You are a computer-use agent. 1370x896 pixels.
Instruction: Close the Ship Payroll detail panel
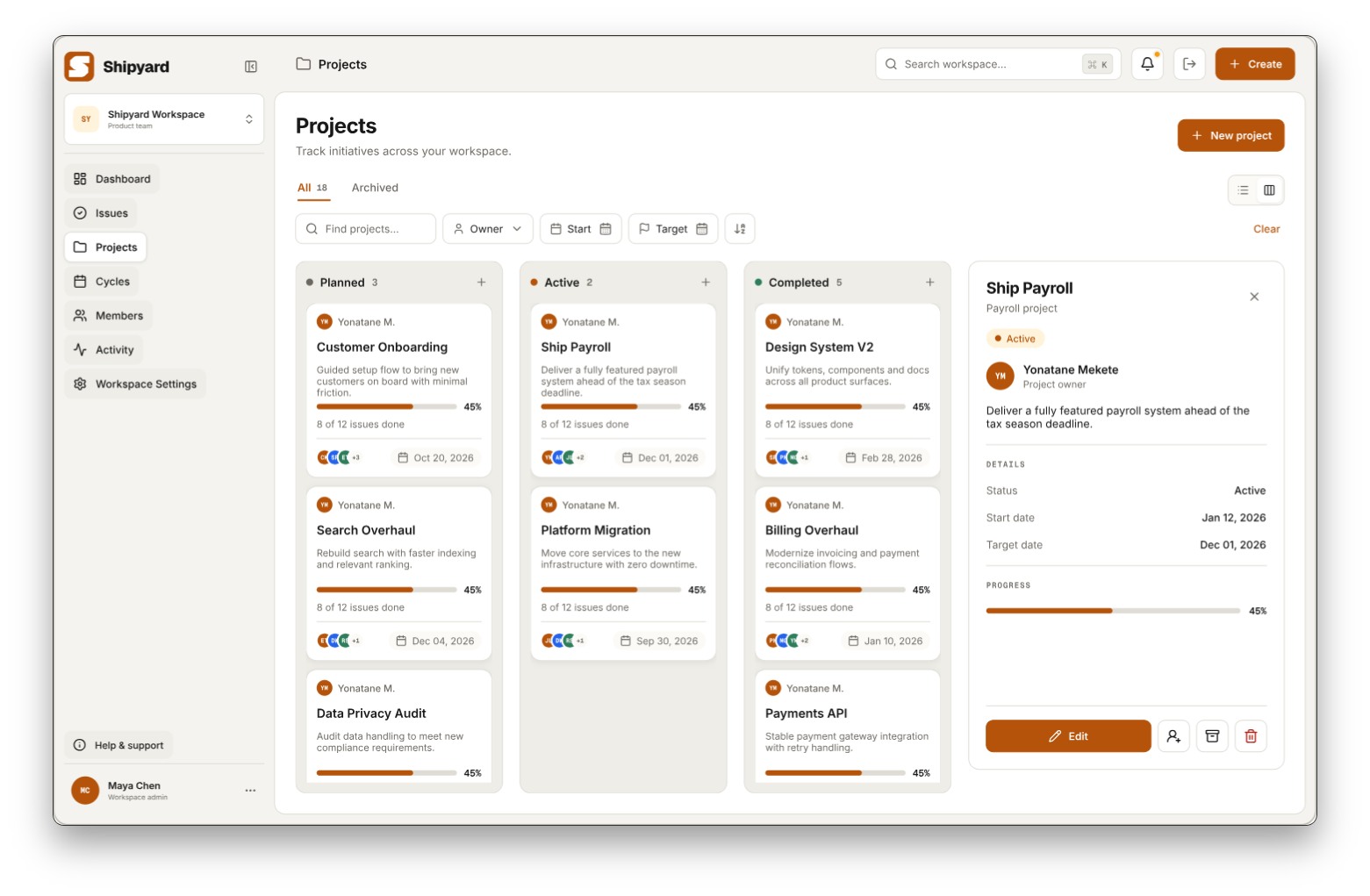coord(1254,297)
